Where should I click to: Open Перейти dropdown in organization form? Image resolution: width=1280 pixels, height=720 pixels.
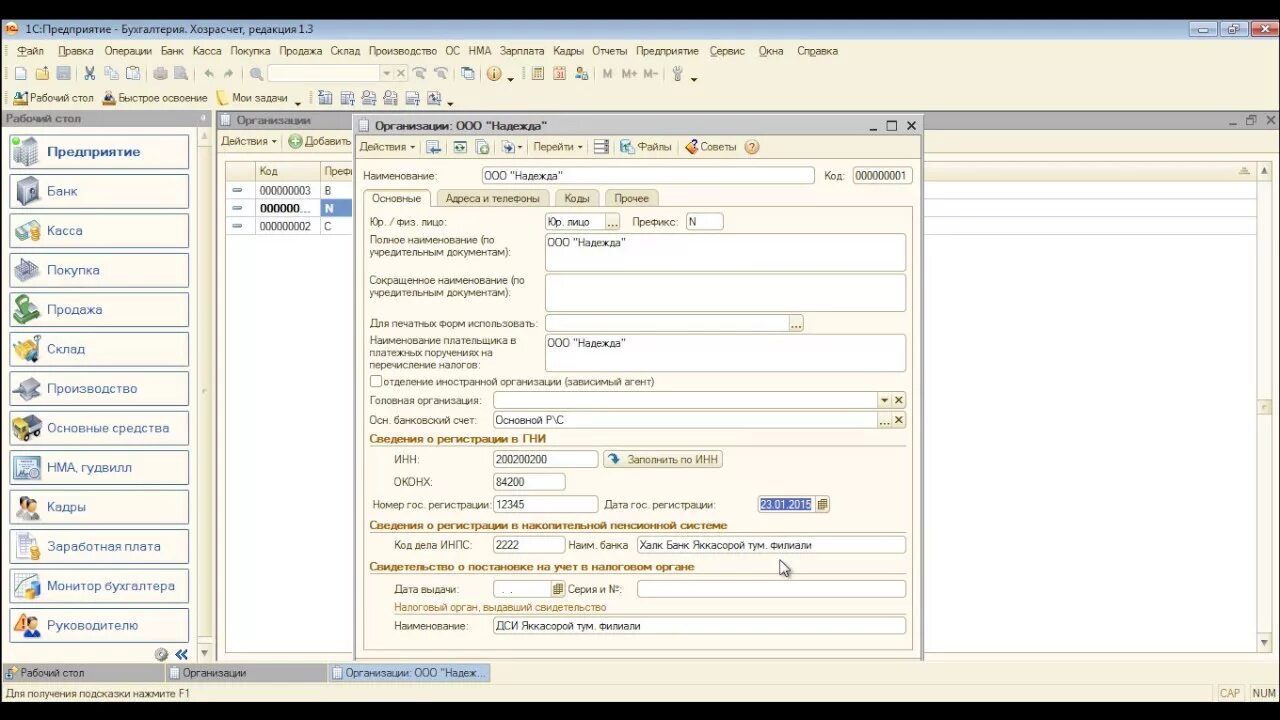tap(558, 147)
